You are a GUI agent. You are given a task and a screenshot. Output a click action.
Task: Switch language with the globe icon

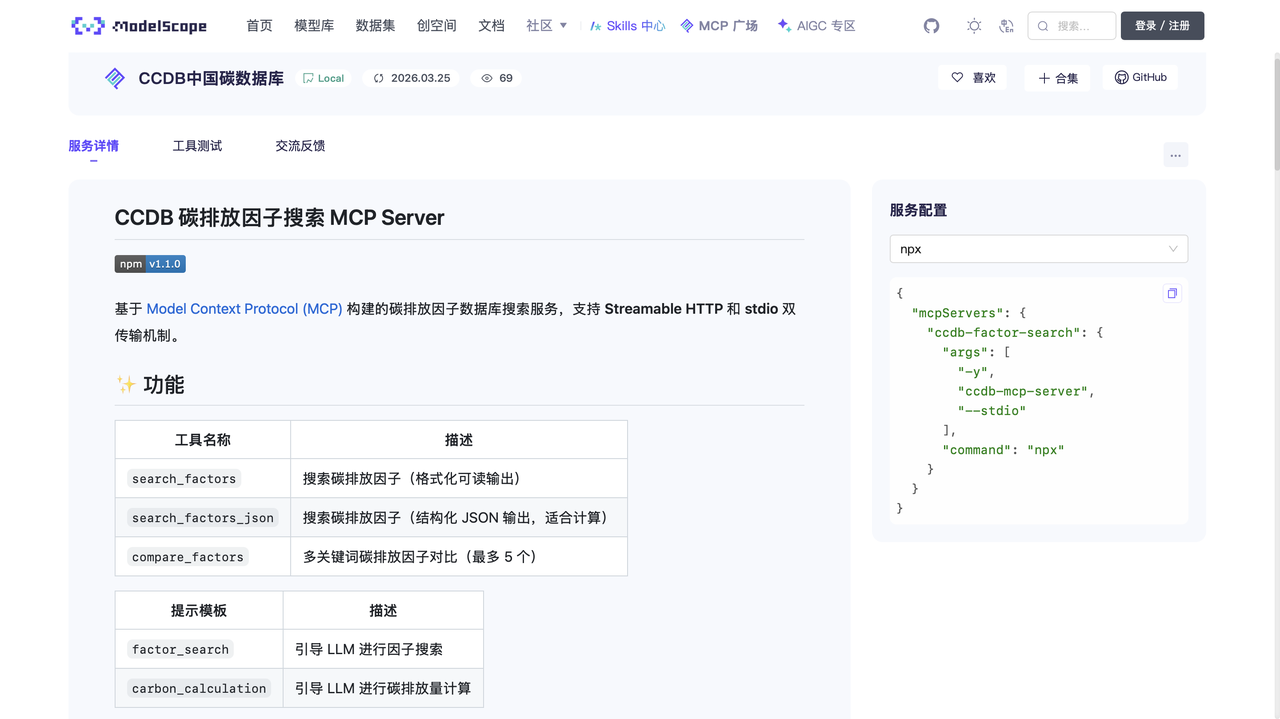(x=1006, y=26)
